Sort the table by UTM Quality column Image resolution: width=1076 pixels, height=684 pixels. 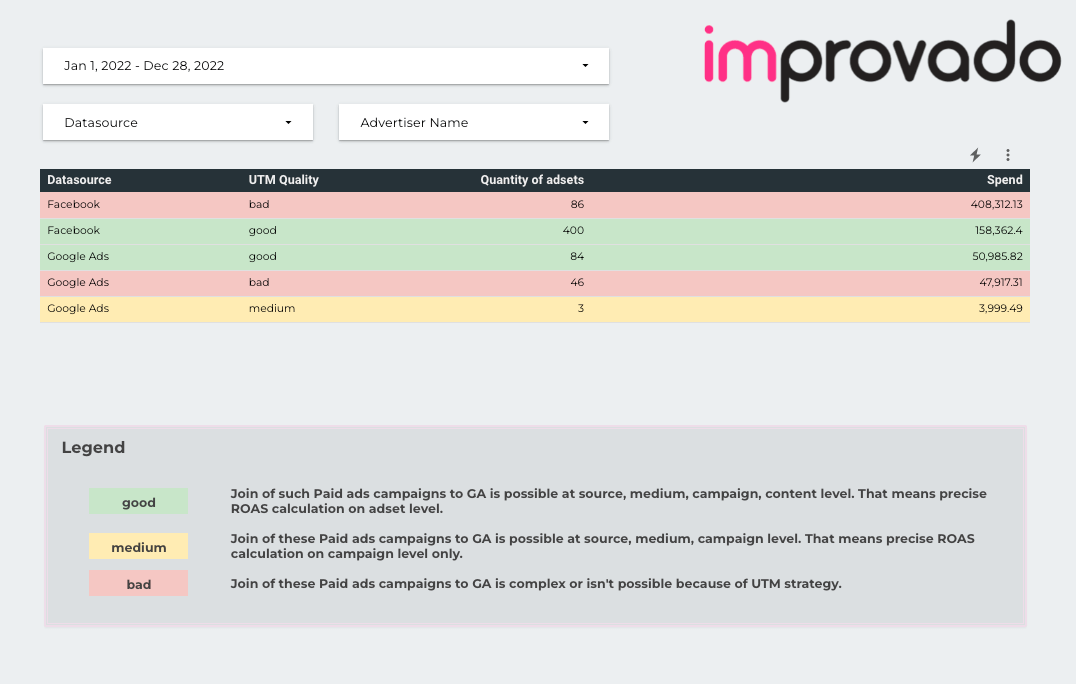tap(283, 180)
